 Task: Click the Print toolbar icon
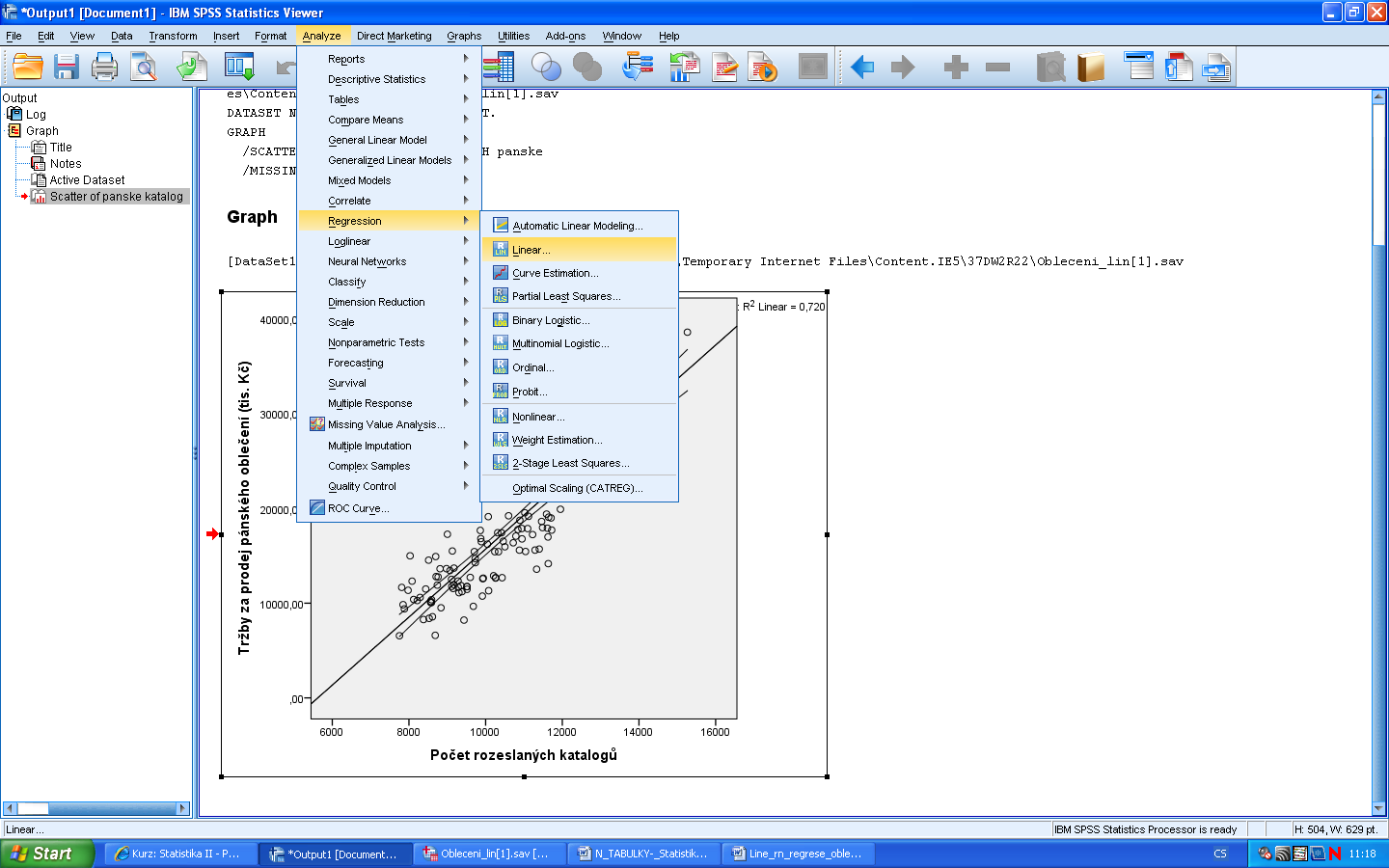[x=104, y=67]
